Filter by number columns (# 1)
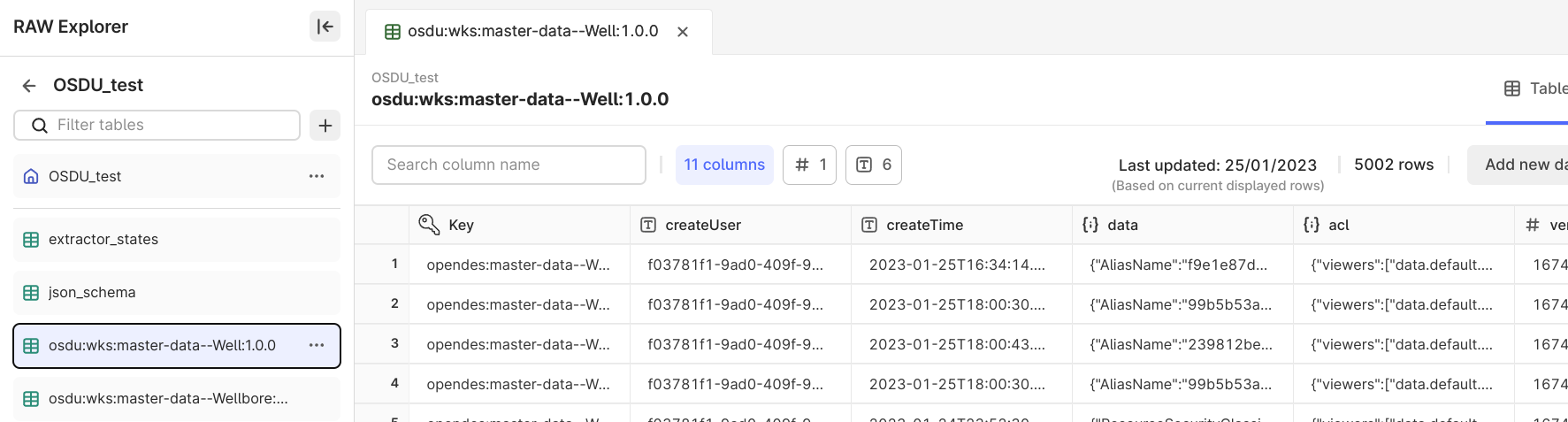1568x422 pixels. (809, 165)
